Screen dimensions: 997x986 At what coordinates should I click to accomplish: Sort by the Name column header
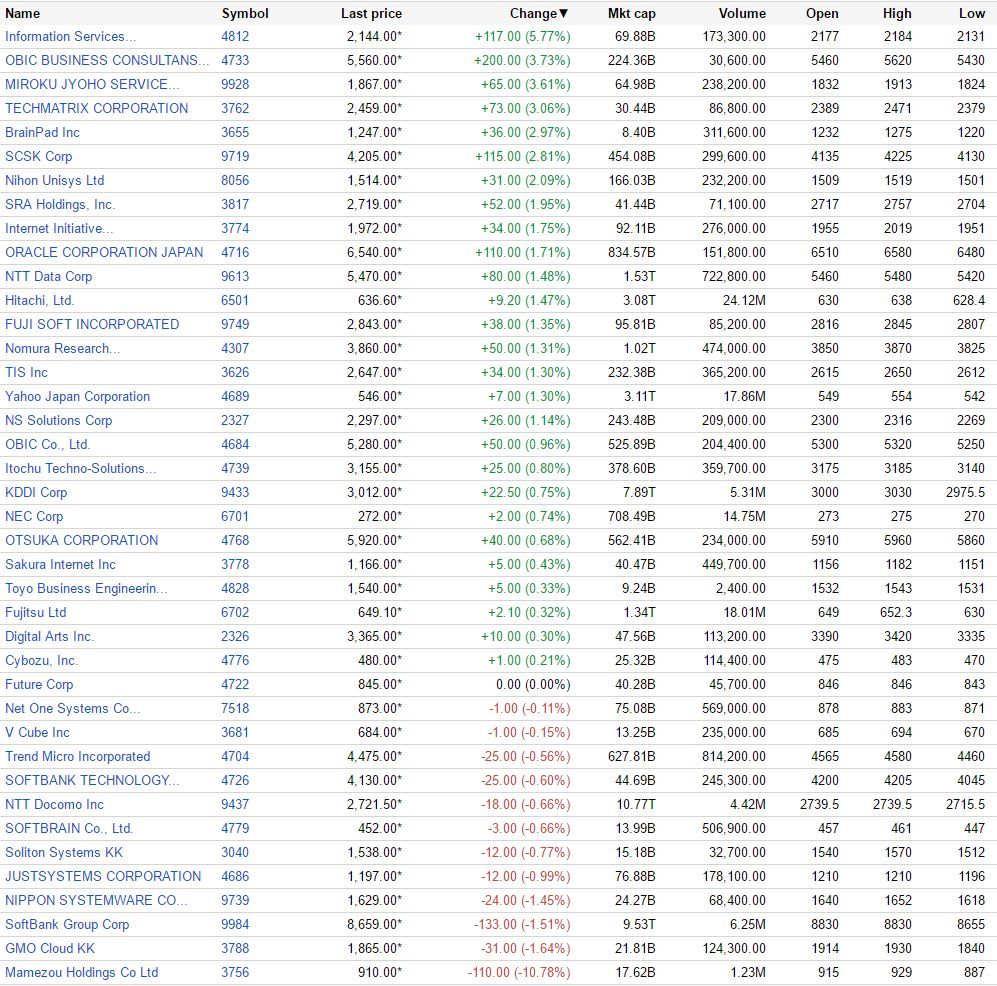(x=22, y=13)
